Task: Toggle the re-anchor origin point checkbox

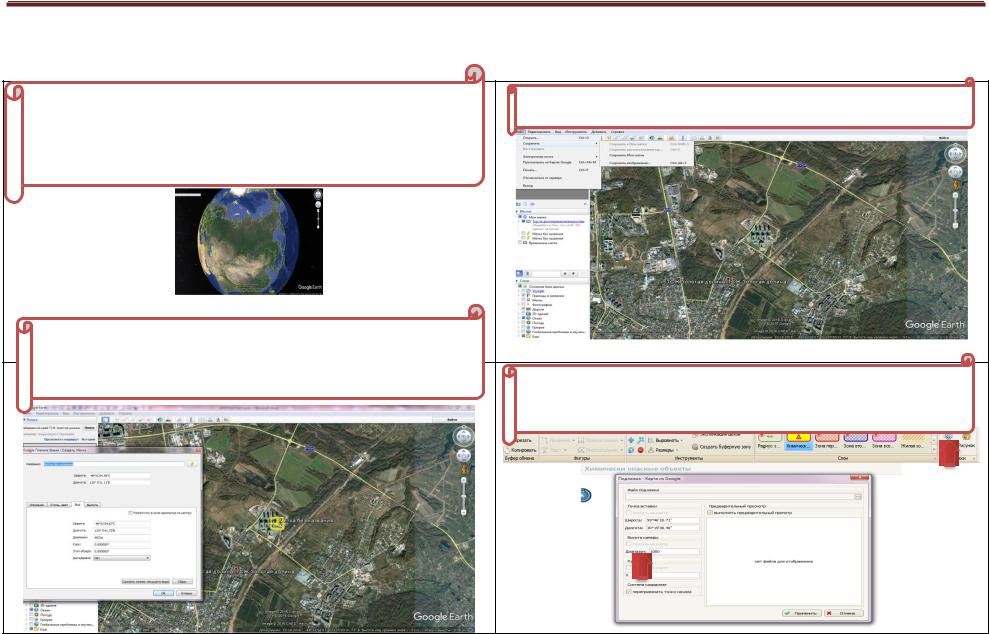Action: click(x=629, y=592)
